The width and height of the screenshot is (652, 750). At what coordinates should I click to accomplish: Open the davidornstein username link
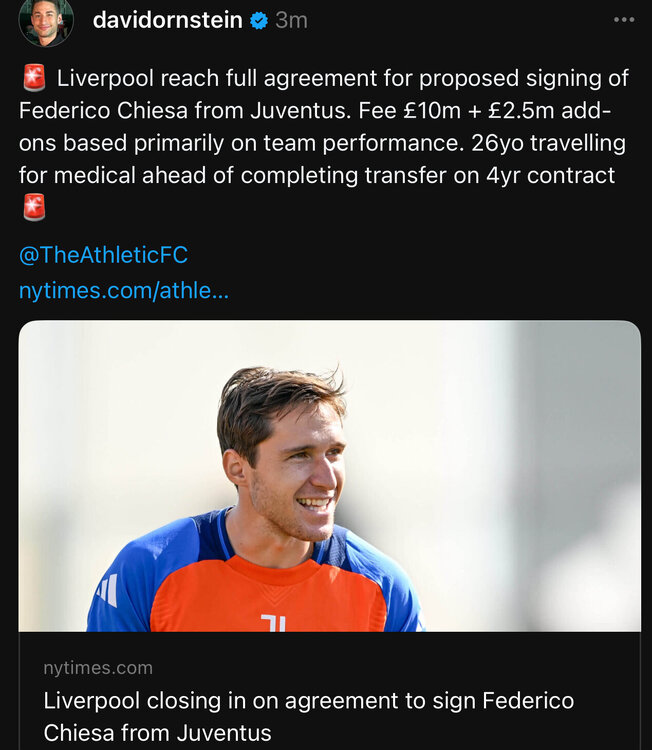click(x=167, y=20)
